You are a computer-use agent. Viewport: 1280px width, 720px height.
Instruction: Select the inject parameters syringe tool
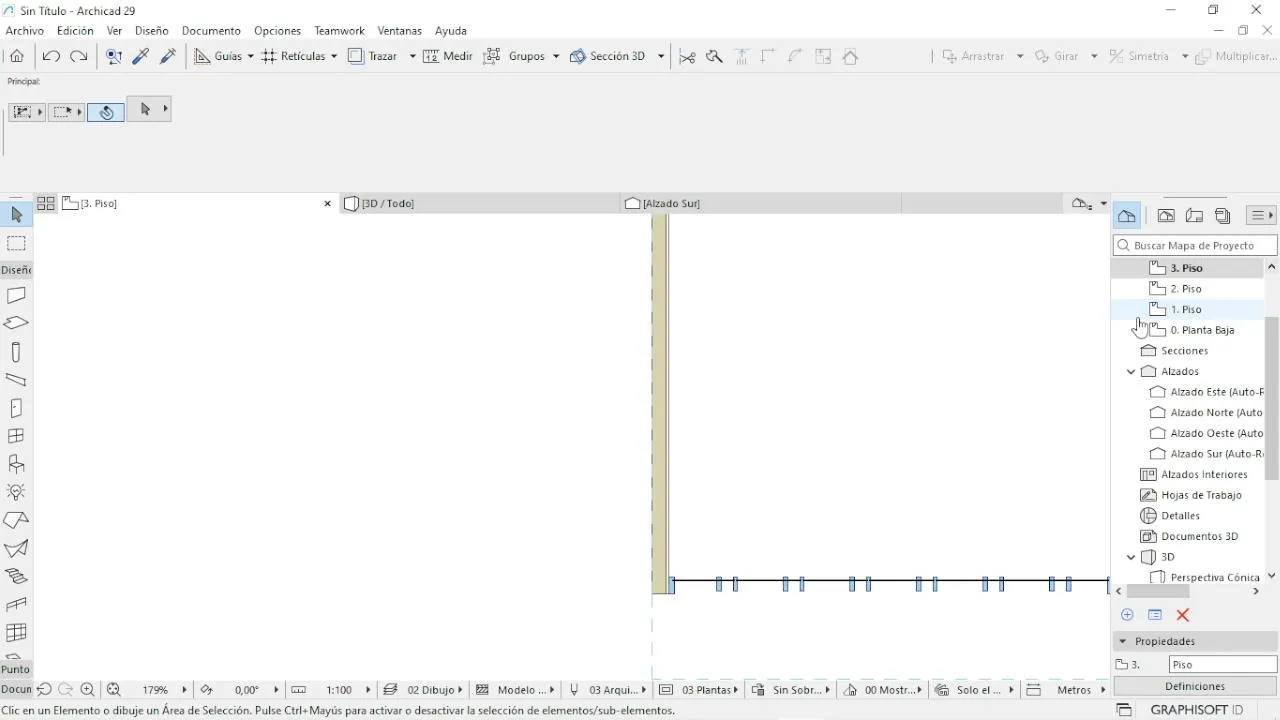pyautogui.click(x=168, y=57)
